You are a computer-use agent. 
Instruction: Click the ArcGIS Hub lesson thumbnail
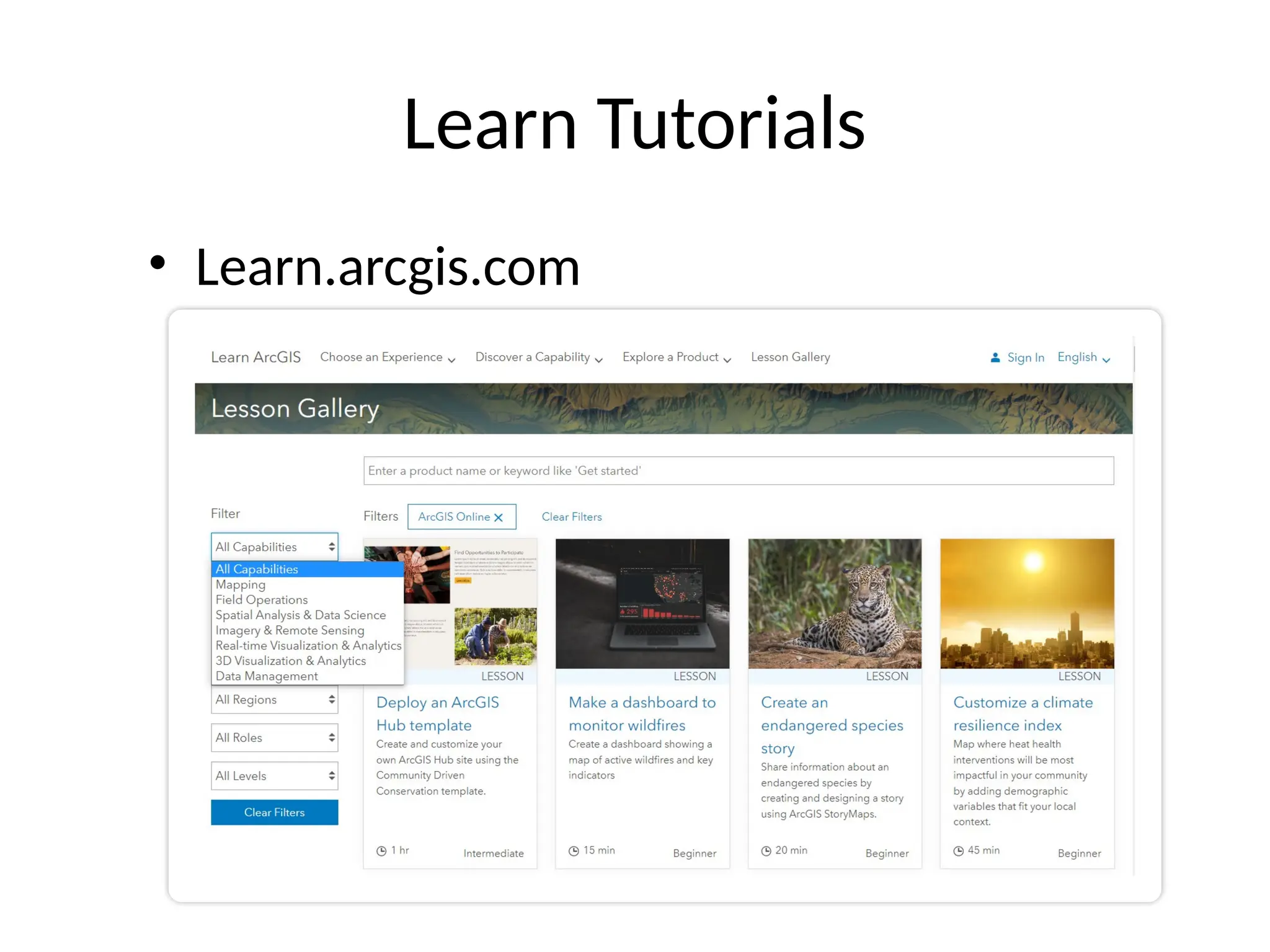click(x=471, y=604)
